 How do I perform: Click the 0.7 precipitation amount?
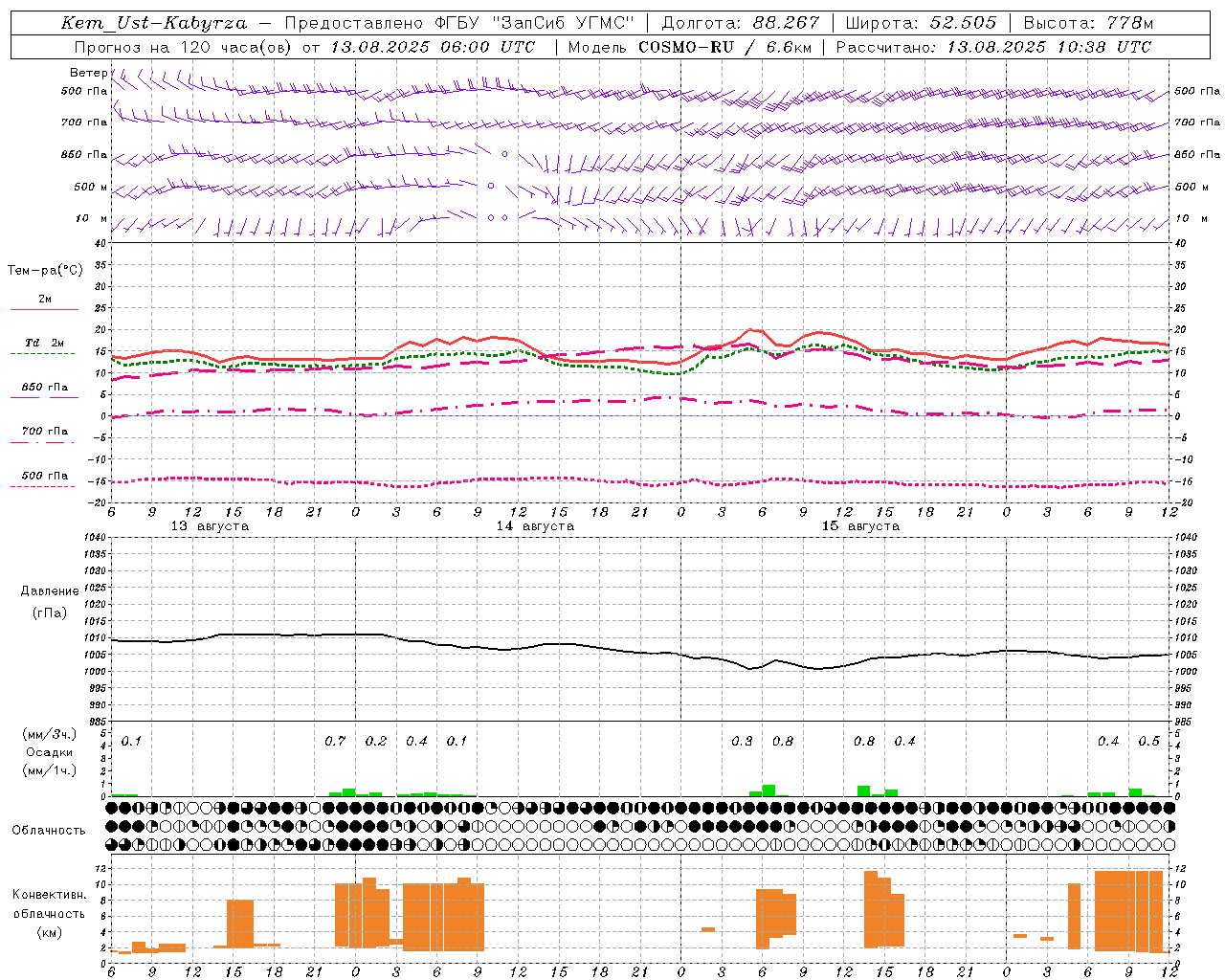pos(335,742)
